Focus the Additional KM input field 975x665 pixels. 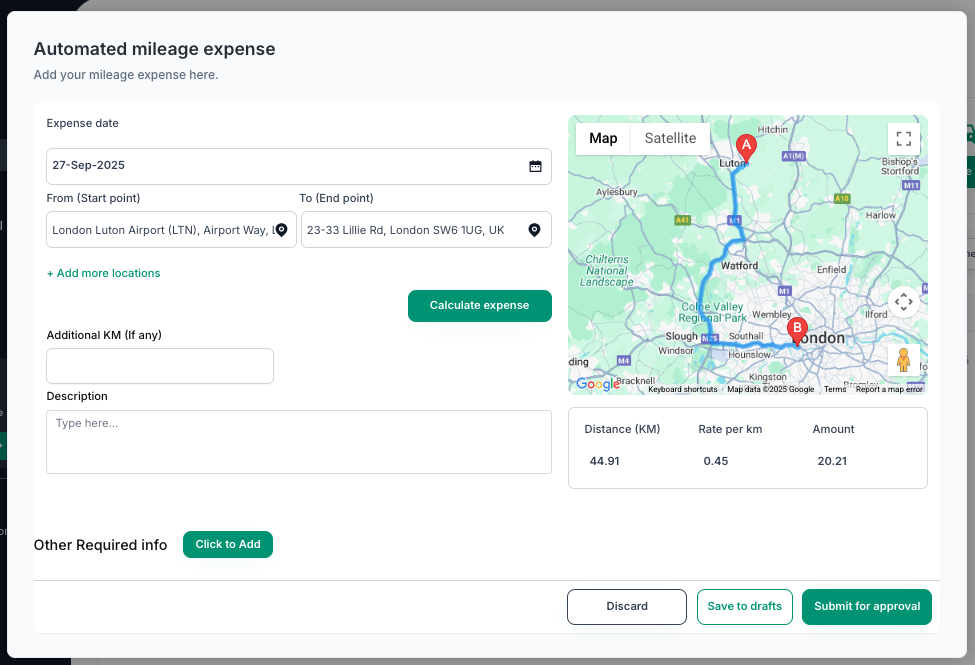tap(160, 366)
